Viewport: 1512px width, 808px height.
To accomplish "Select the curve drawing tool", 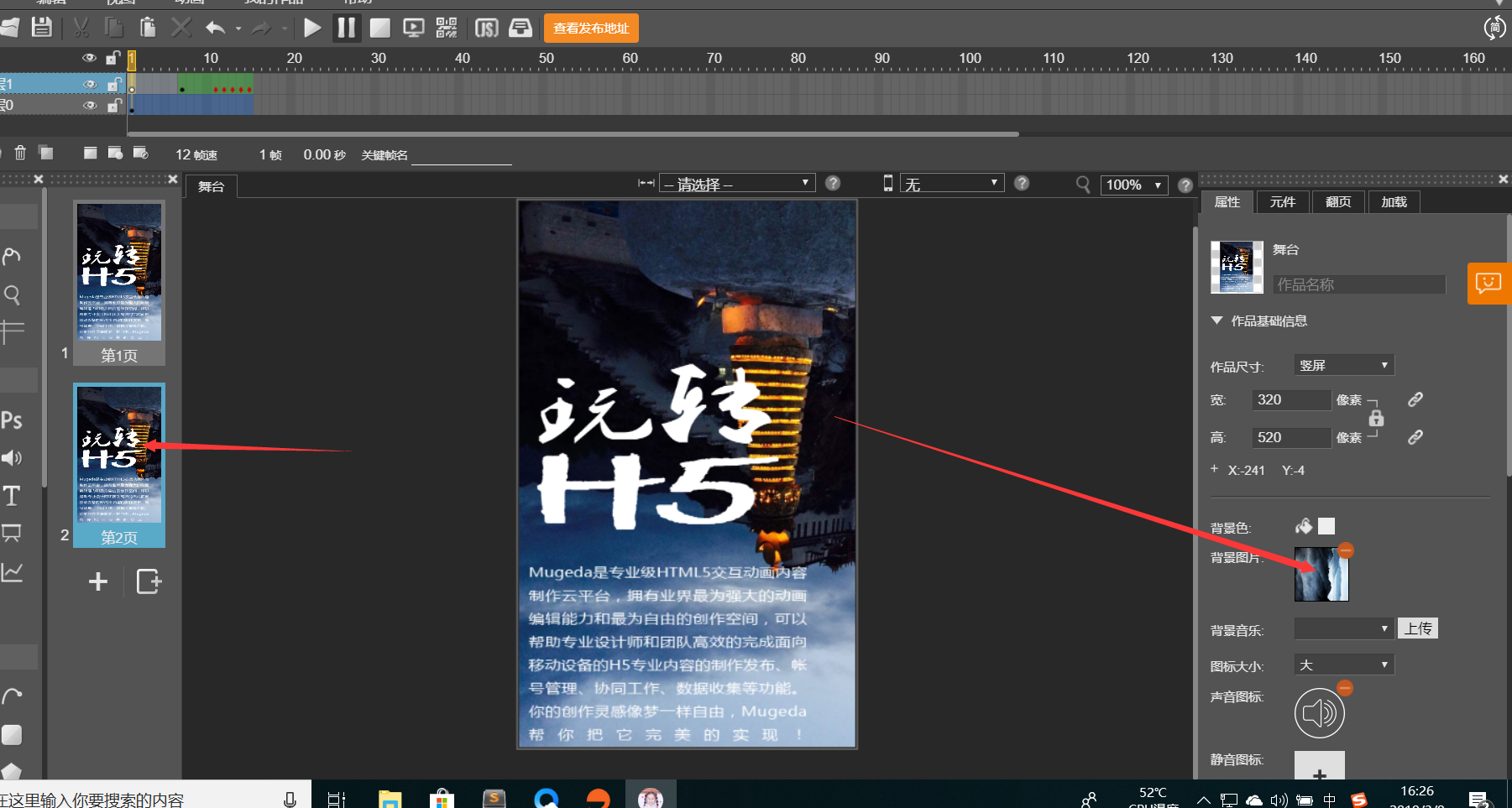I will click(x=12, y=696).
